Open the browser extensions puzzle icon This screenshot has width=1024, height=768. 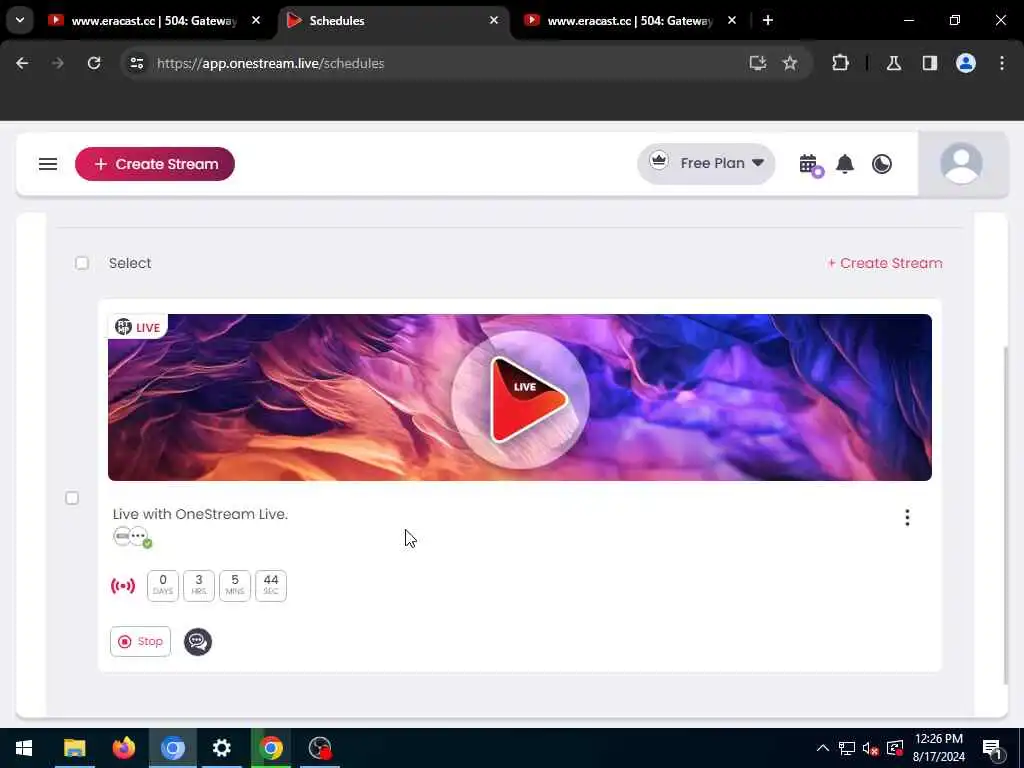point(840,63)
